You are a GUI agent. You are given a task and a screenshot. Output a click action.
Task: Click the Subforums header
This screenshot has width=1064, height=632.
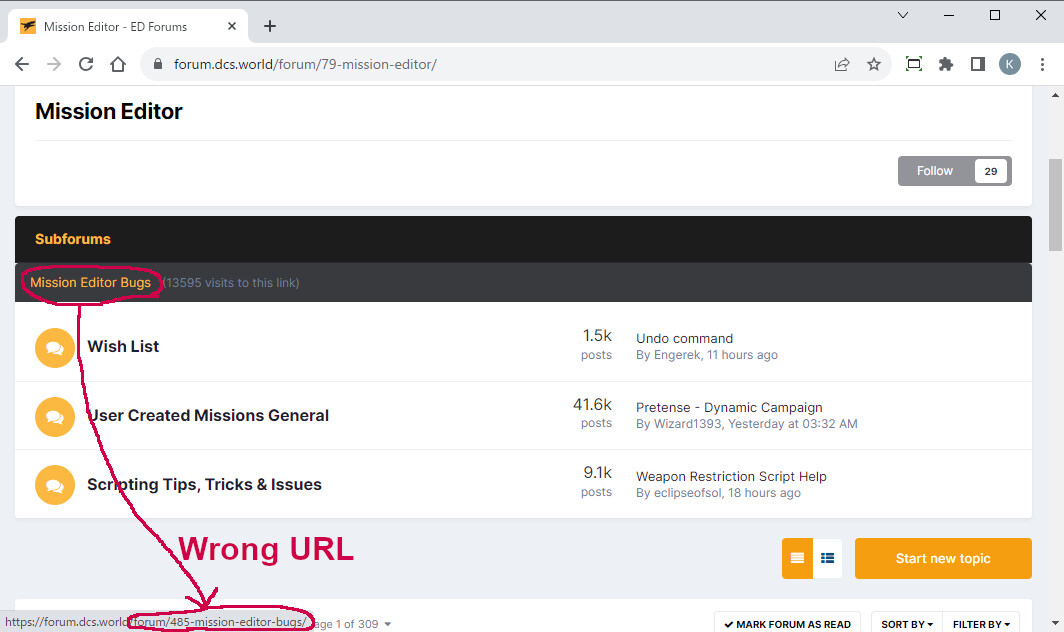(x=73, y=239)
